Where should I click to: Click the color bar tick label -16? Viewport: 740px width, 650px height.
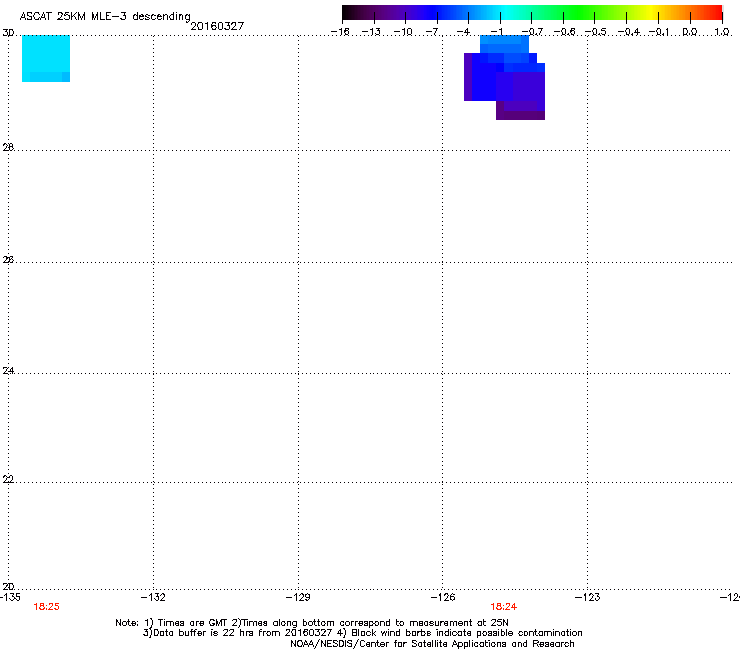340,32
